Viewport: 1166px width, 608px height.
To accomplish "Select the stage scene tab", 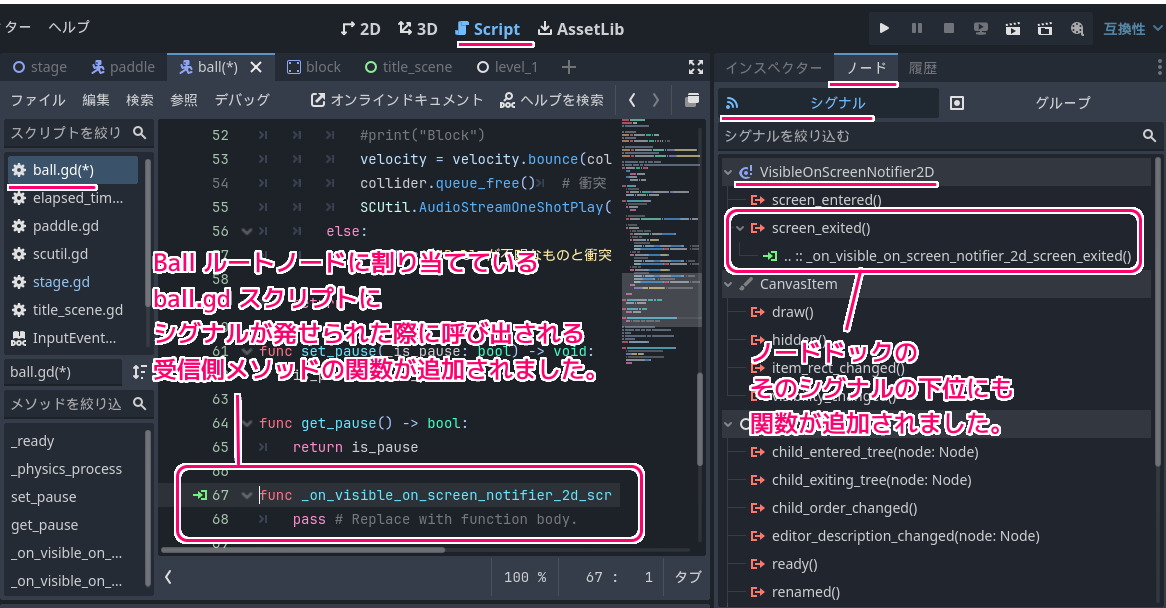I will coord(40,67).
